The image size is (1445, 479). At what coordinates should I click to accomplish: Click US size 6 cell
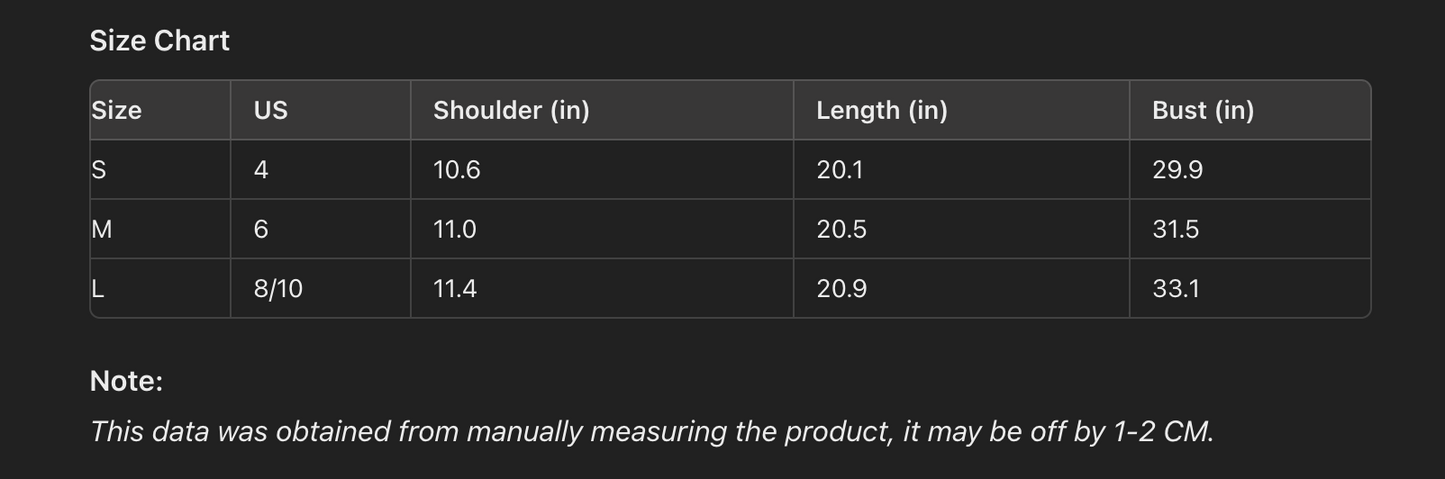[261, 229]
